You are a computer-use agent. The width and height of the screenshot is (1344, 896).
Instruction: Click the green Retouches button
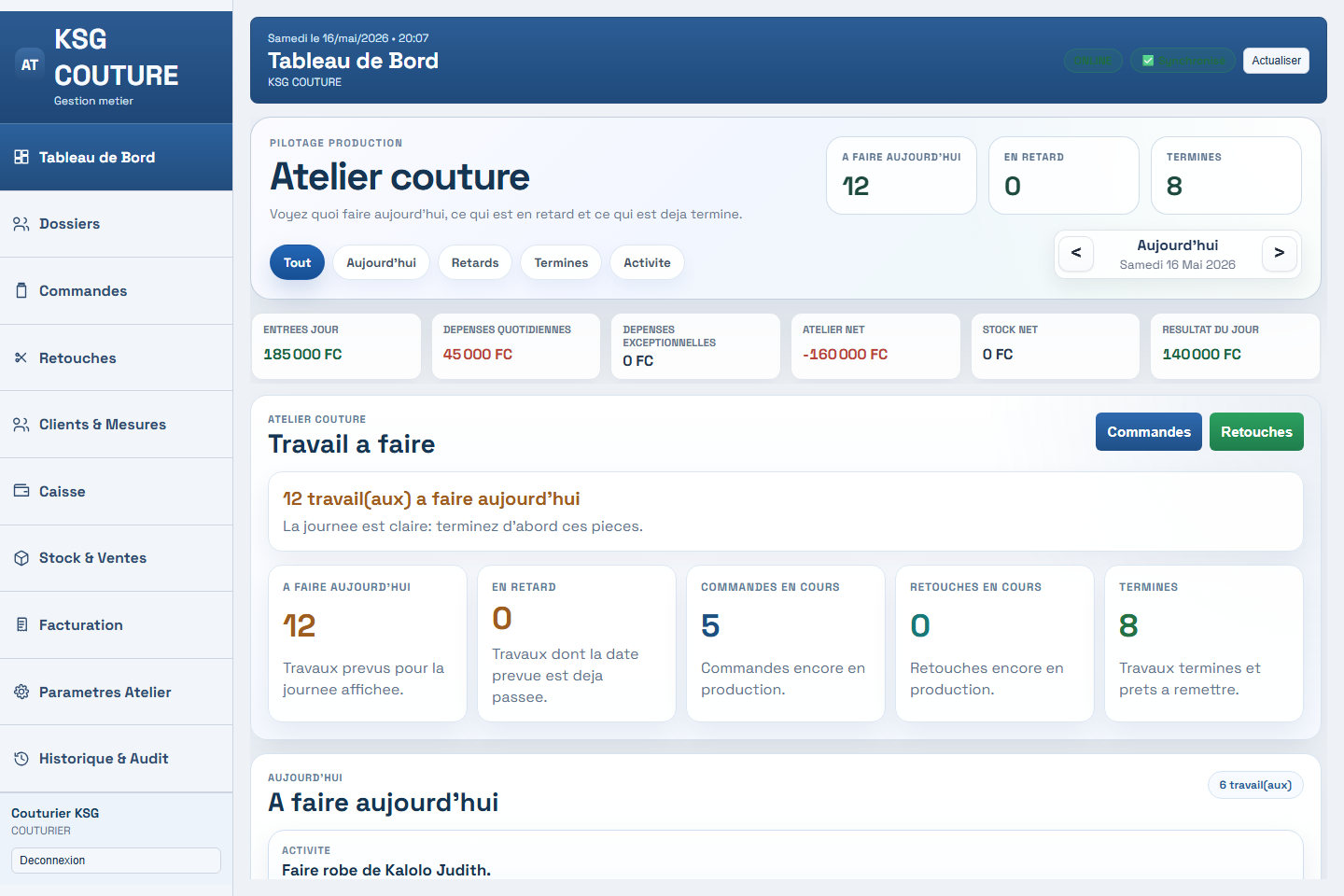tap(1256, 432)
